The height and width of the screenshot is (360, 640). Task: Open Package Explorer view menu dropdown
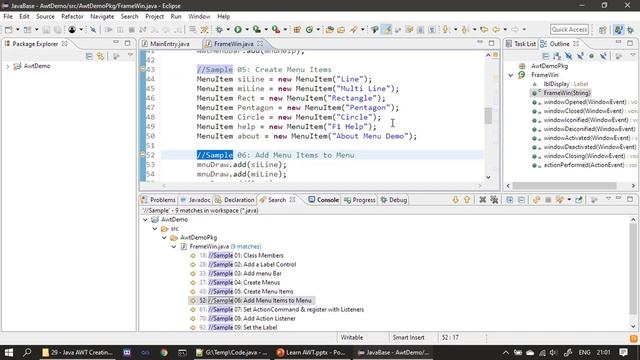[130, 56]
